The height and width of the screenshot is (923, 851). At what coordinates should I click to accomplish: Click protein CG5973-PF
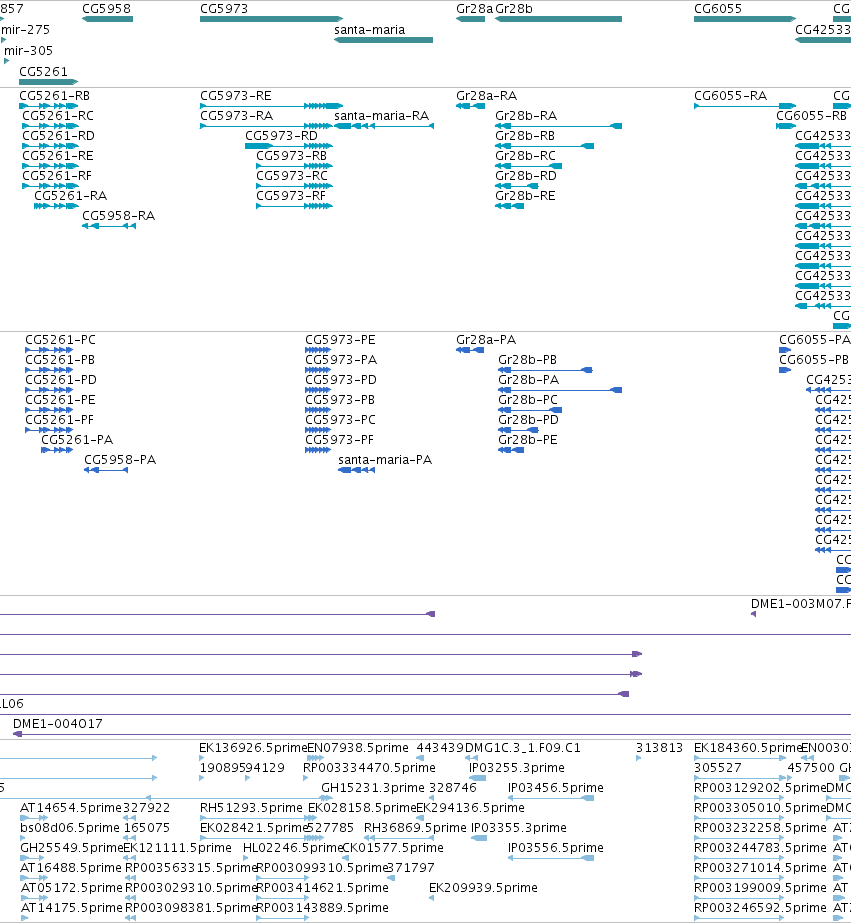tap(339, 440)
